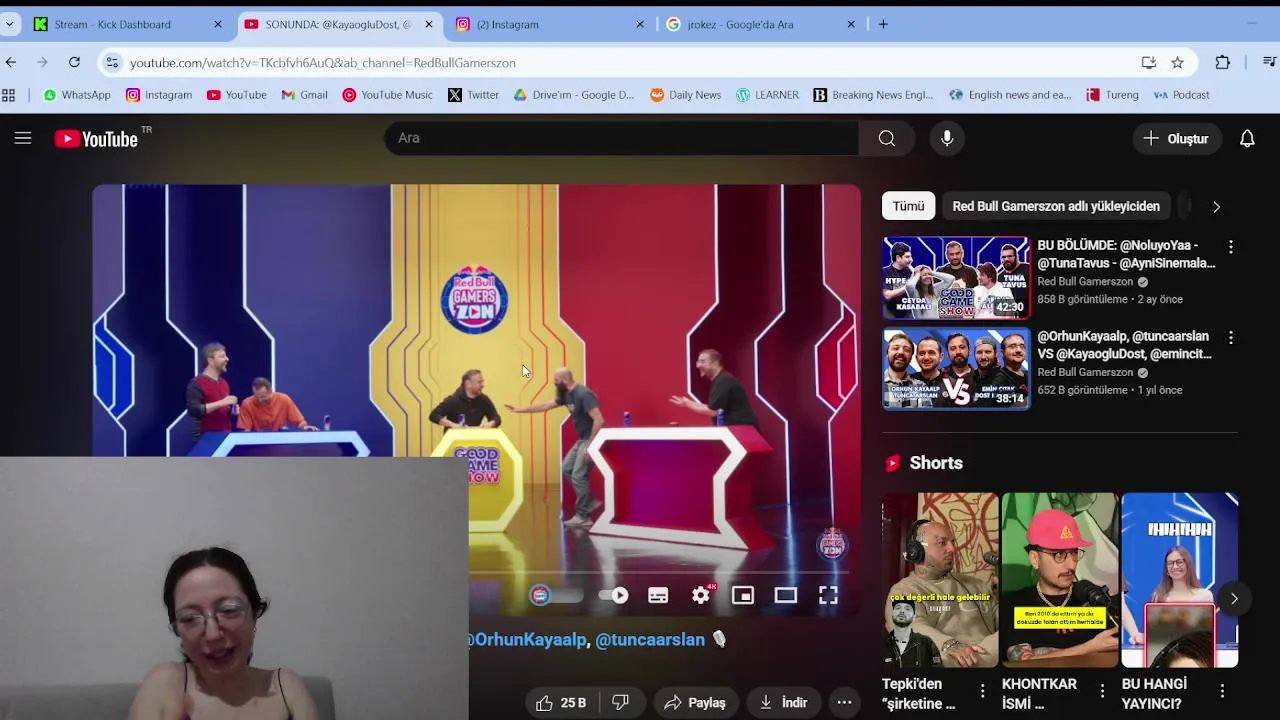Open Tureng bookmark

(1112, 95)
